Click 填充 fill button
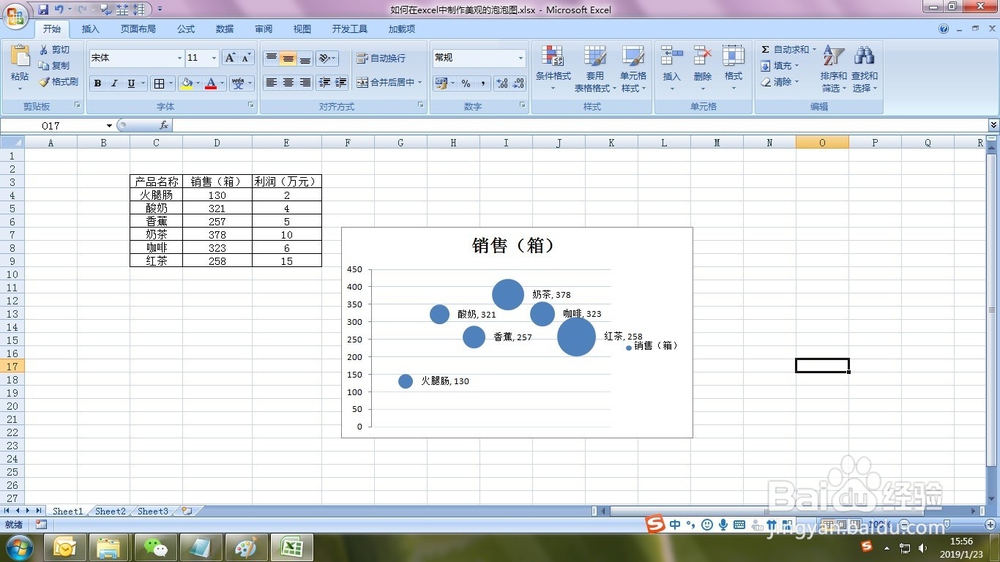Screen dimensions: 1000x562 (779, 66)
